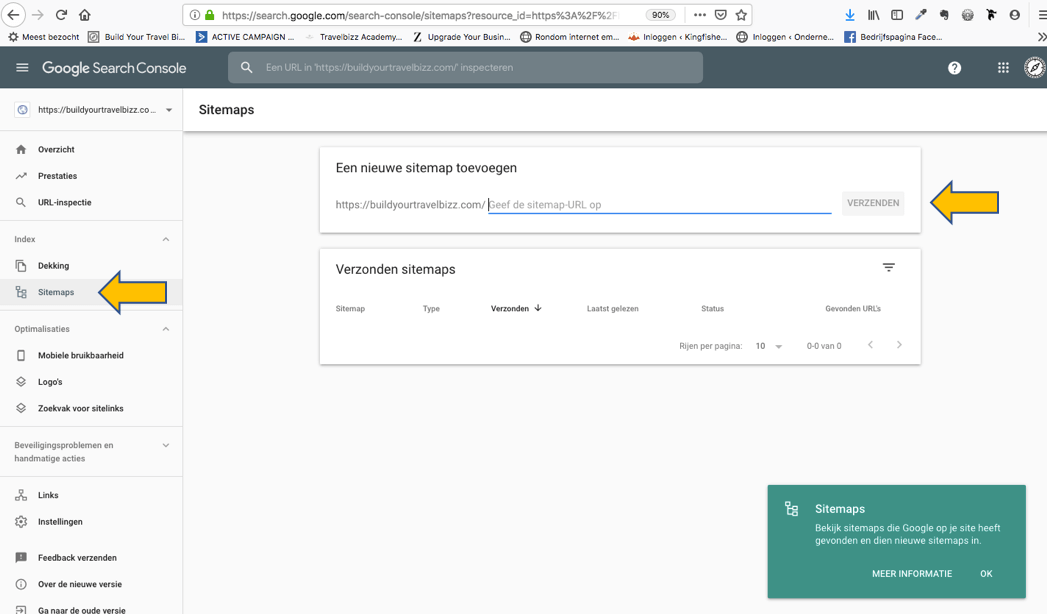The width and height of the screenshot is (1047, 614).
Task: Go to browser home page icon
Action: click(85, 15)
